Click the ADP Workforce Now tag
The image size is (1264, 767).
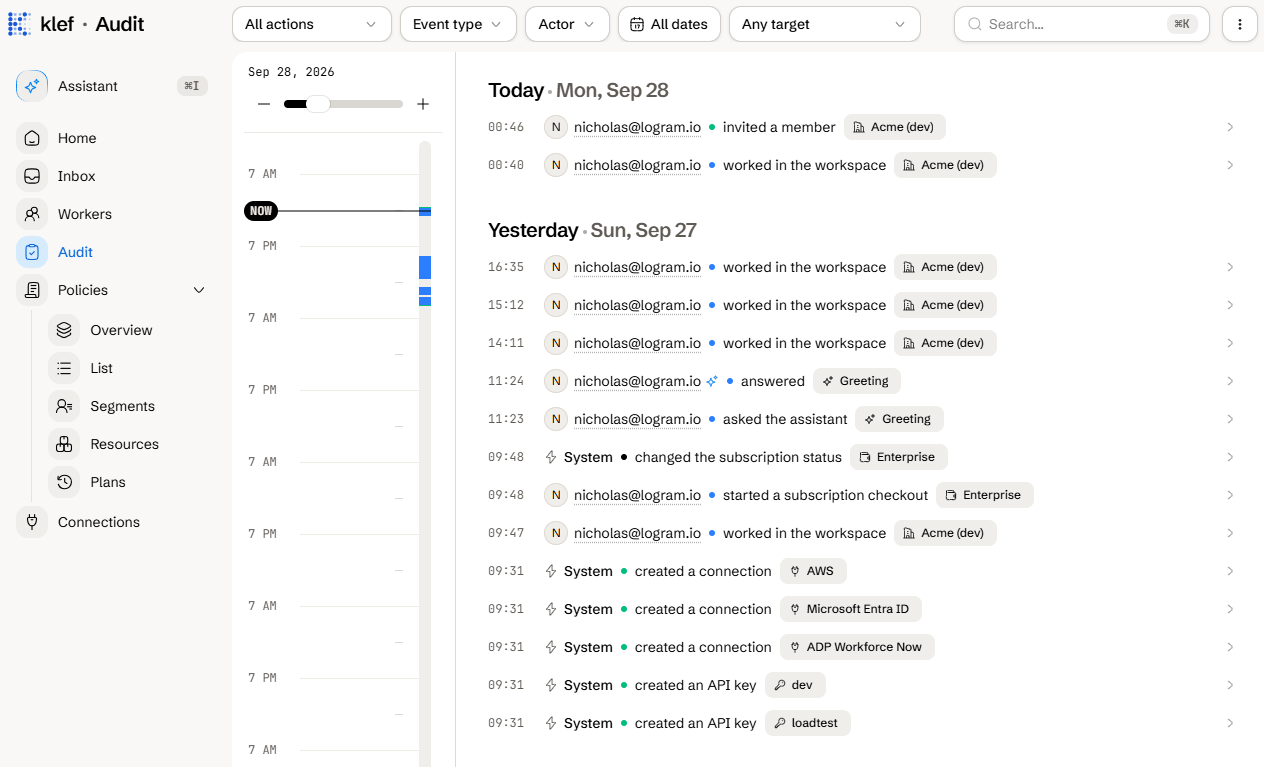pyautogui.click(x=857, y=647)
